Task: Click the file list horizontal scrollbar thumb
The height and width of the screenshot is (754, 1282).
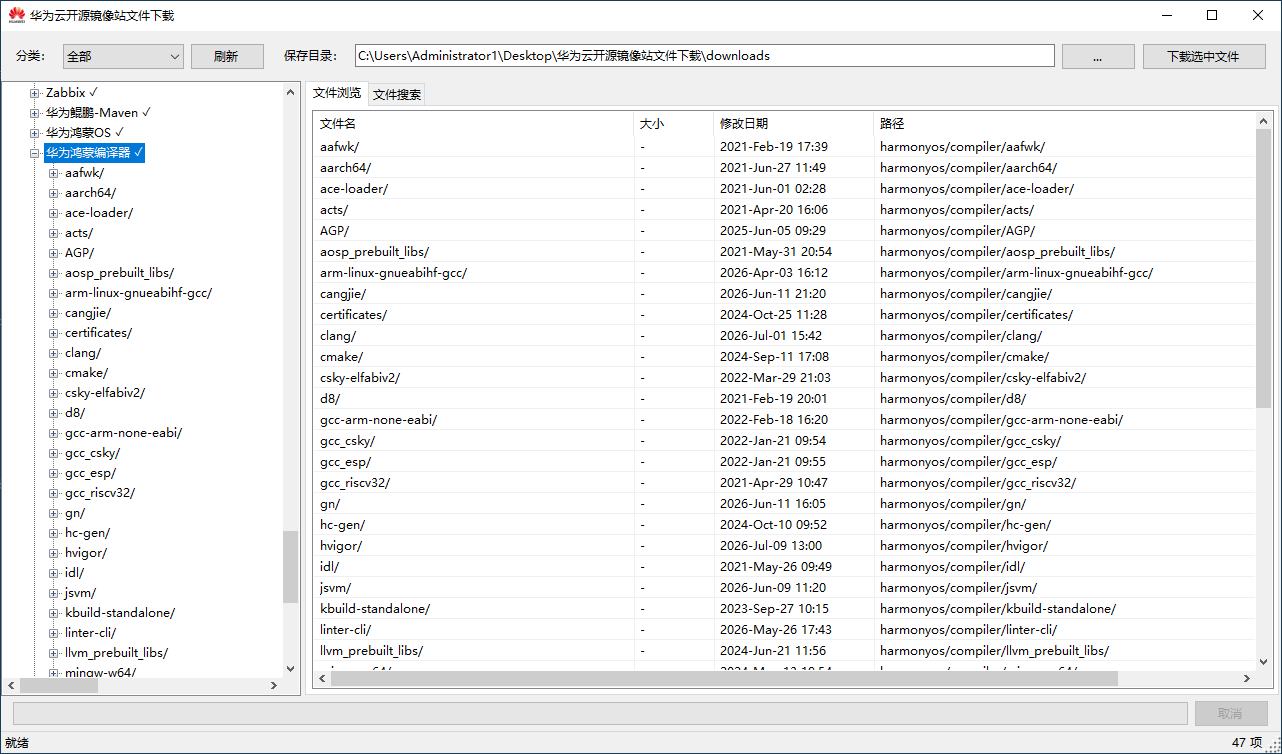Action: pyautogui.click(x=724, y=678)
